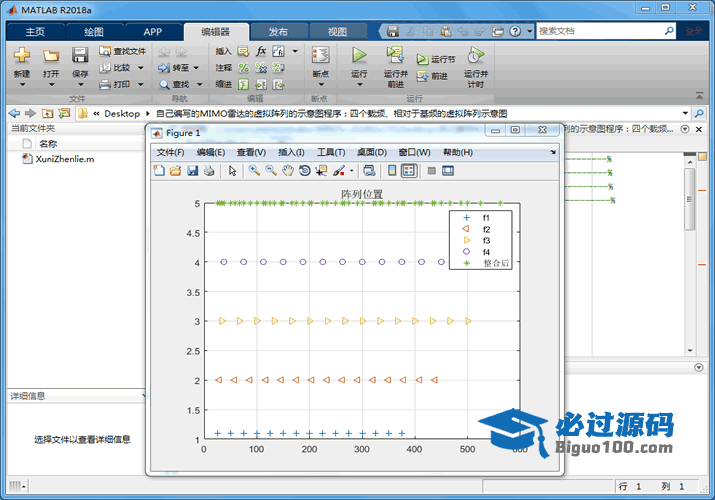Open the Figure 1 Tools (工具) menu

(x=331, y=152)
